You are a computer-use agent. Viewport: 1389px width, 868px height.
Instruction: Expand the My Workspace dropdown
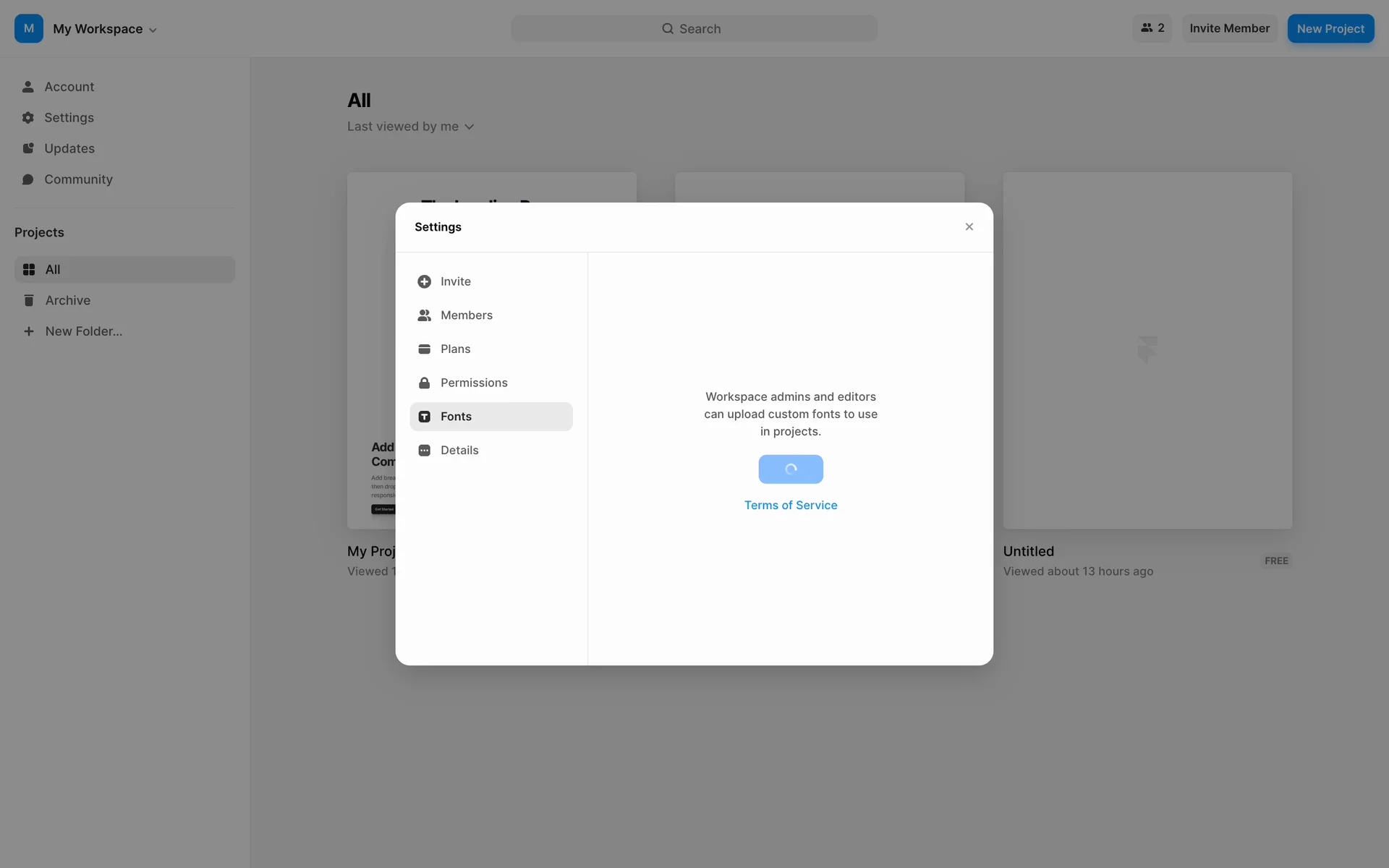pyautogui.click(x=105, y=29)
